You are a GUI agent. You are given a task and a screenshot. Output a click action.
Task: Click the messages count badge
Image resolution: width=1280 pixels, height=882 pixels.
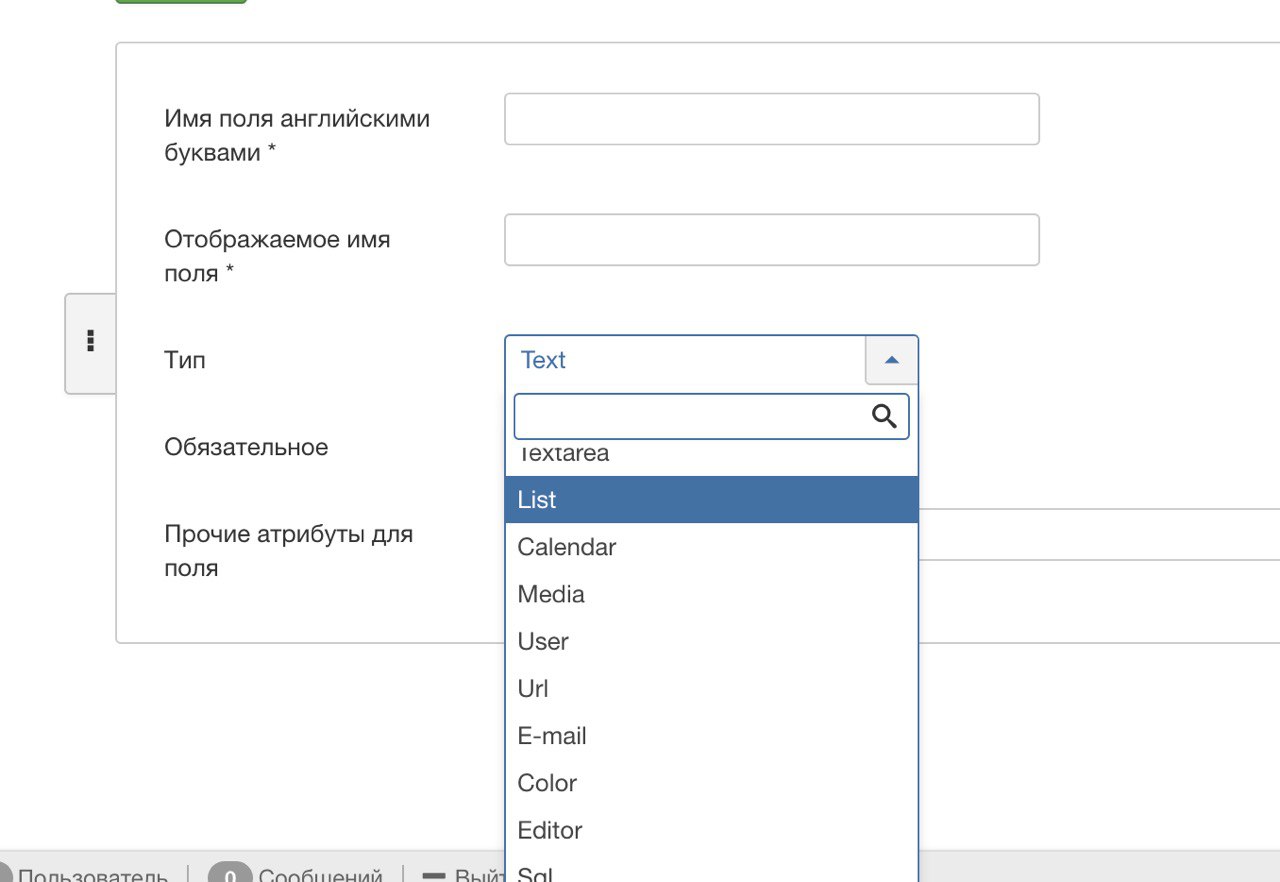[230, 876]
